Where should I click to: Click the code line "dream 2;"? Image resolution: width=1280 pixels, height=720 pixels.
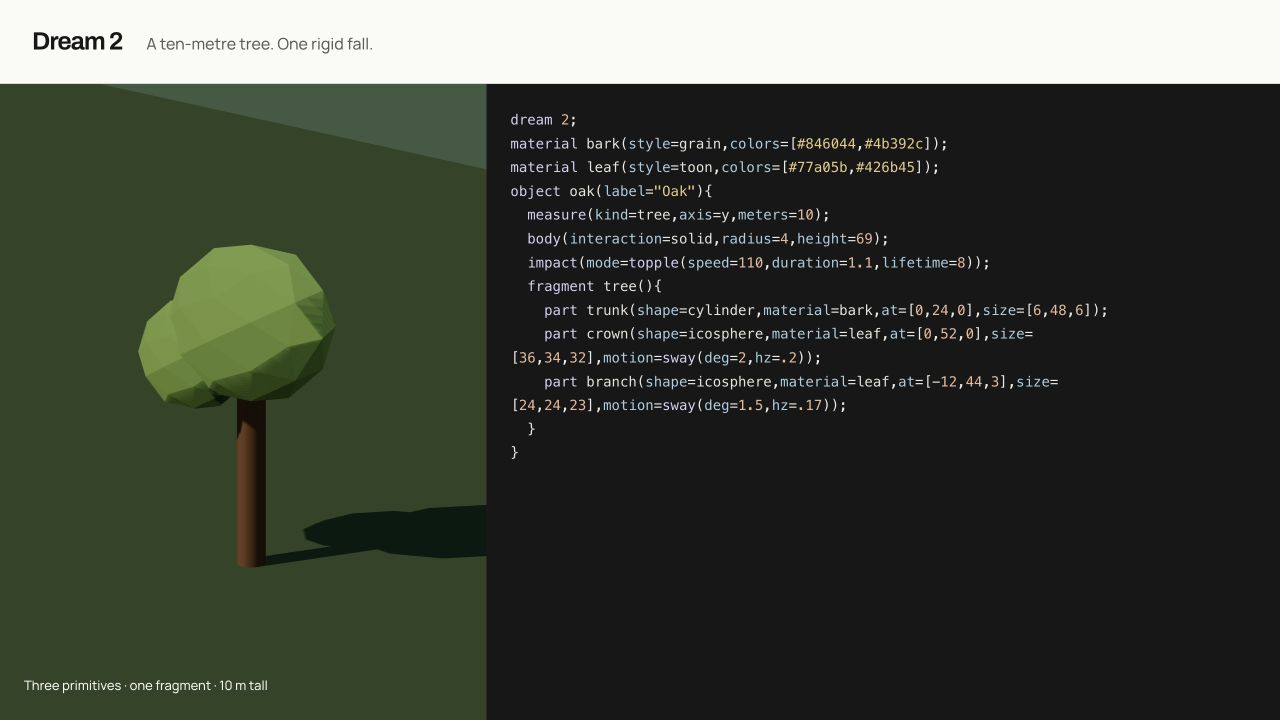(544, 120)
